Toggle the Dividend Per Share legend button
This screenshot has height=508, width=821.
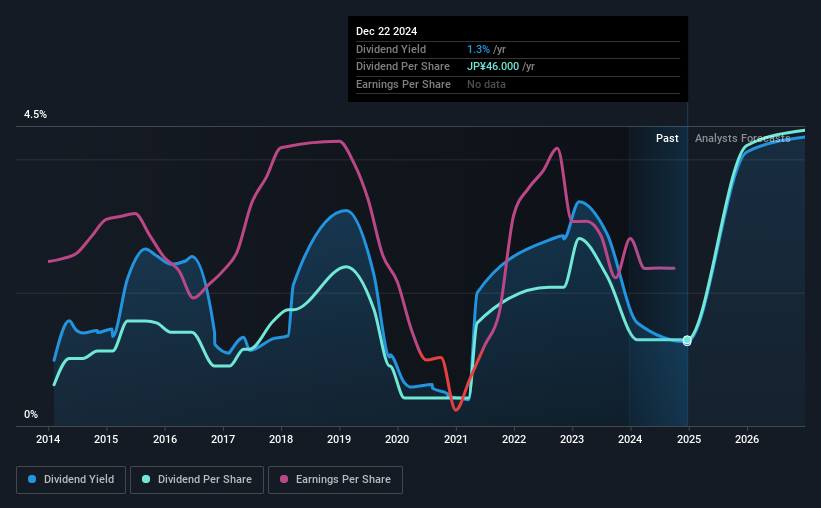[x=197, y=480]
